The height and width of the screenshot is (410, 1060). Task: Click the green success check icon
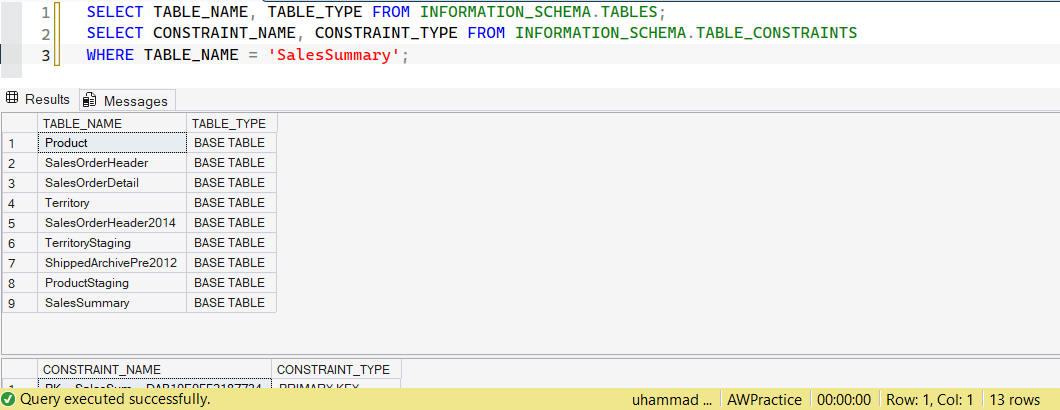[9, 399]
